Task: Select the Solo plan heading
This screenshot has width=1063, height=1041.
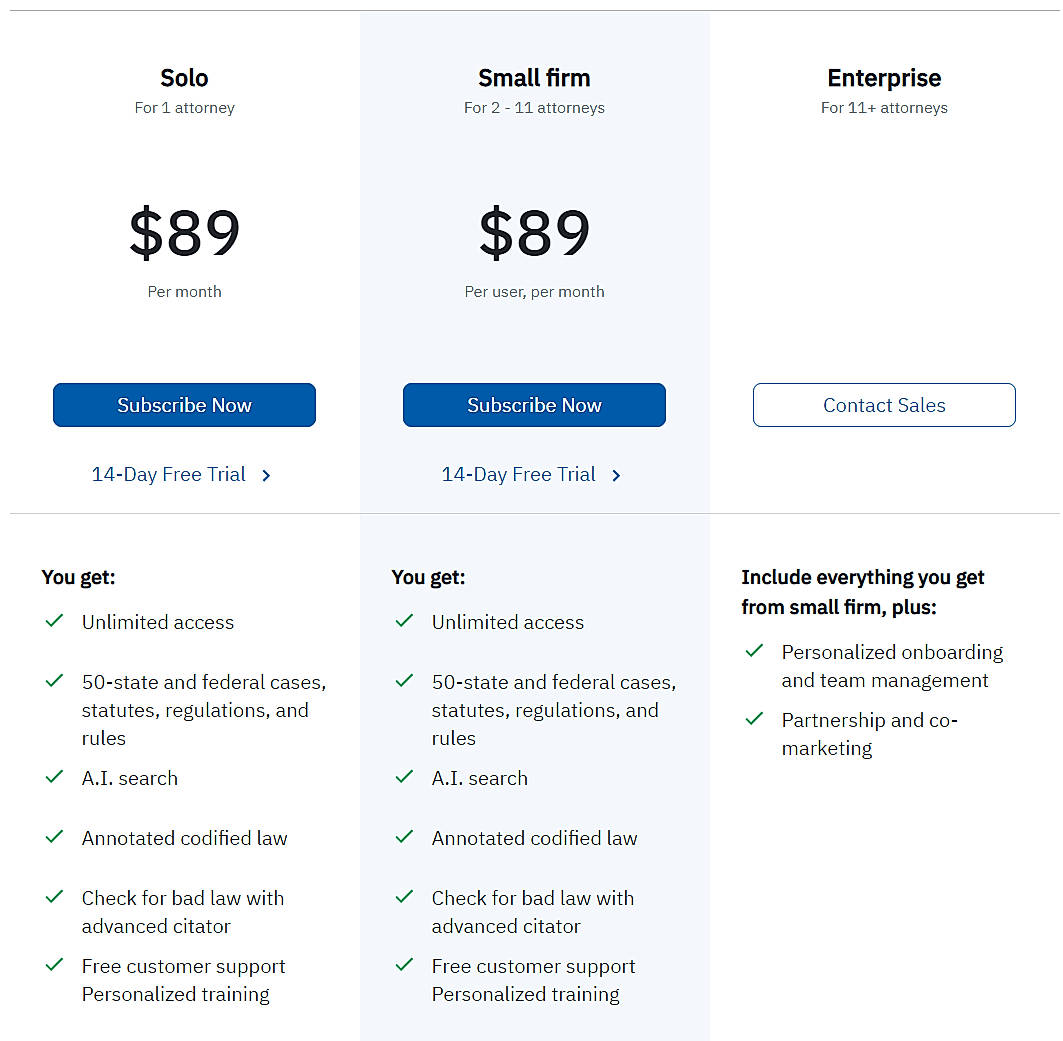Action: [x=184, y=78]
